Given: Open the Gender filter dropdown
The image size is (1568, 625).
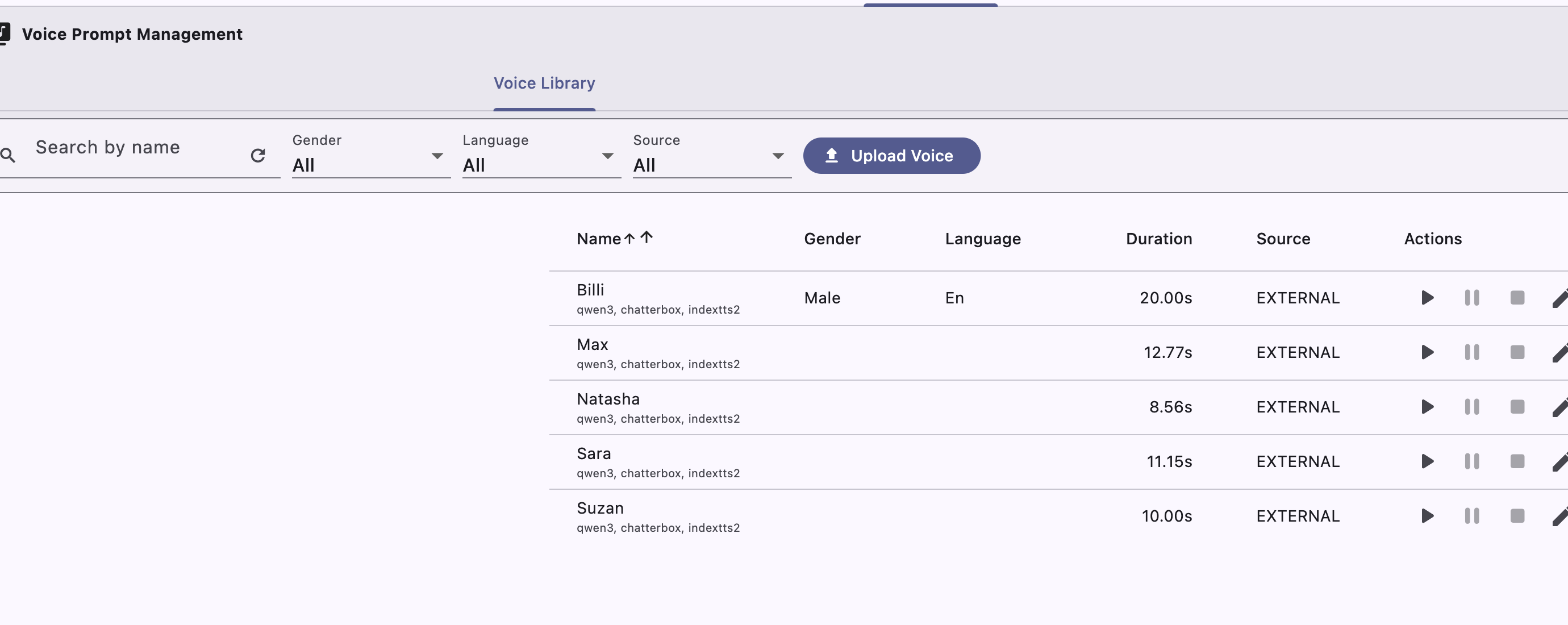Looking at the screenshot, I should 437,156.
